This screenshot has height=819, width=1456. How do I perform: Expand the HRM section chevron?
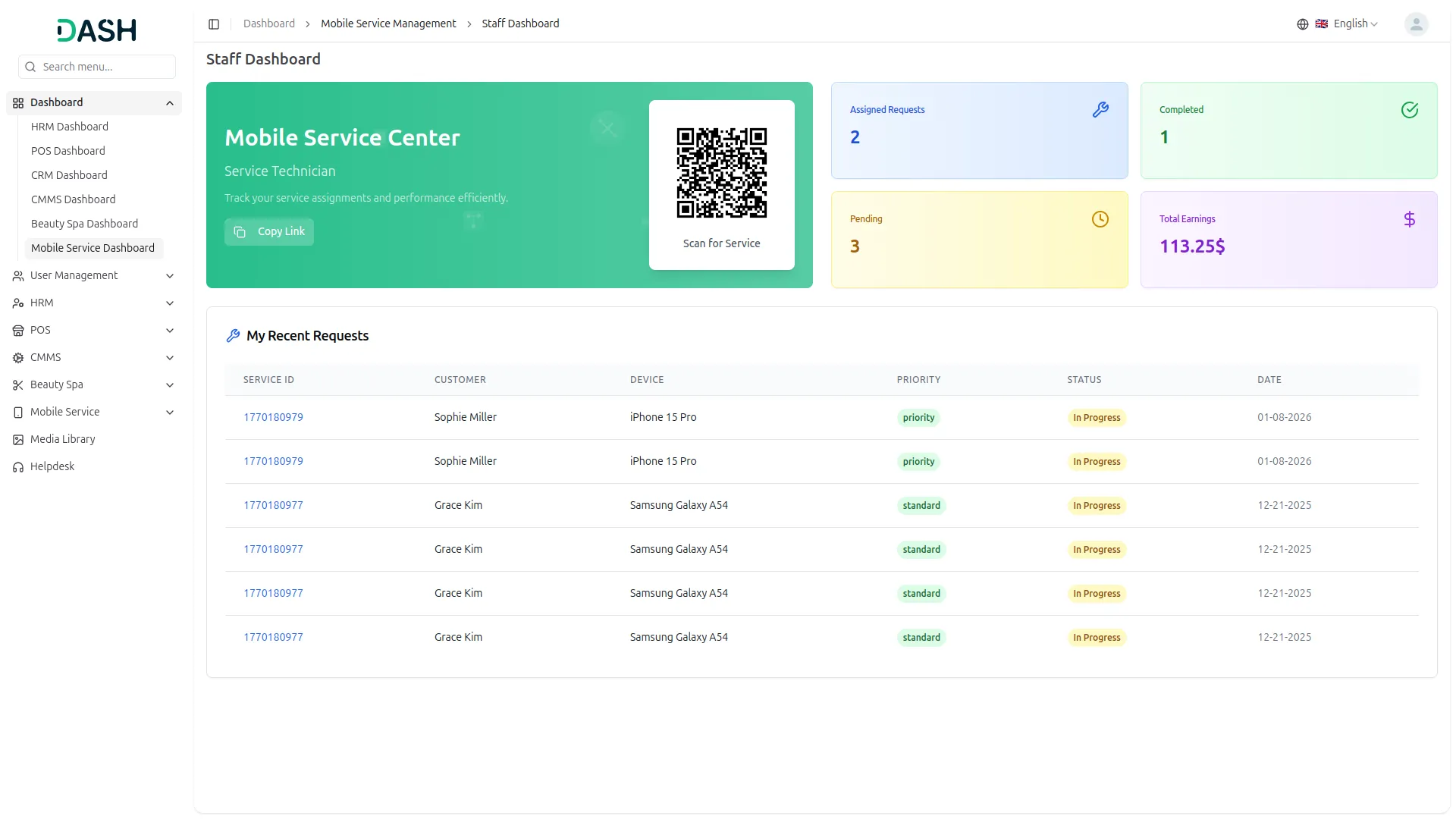(170, 303)
